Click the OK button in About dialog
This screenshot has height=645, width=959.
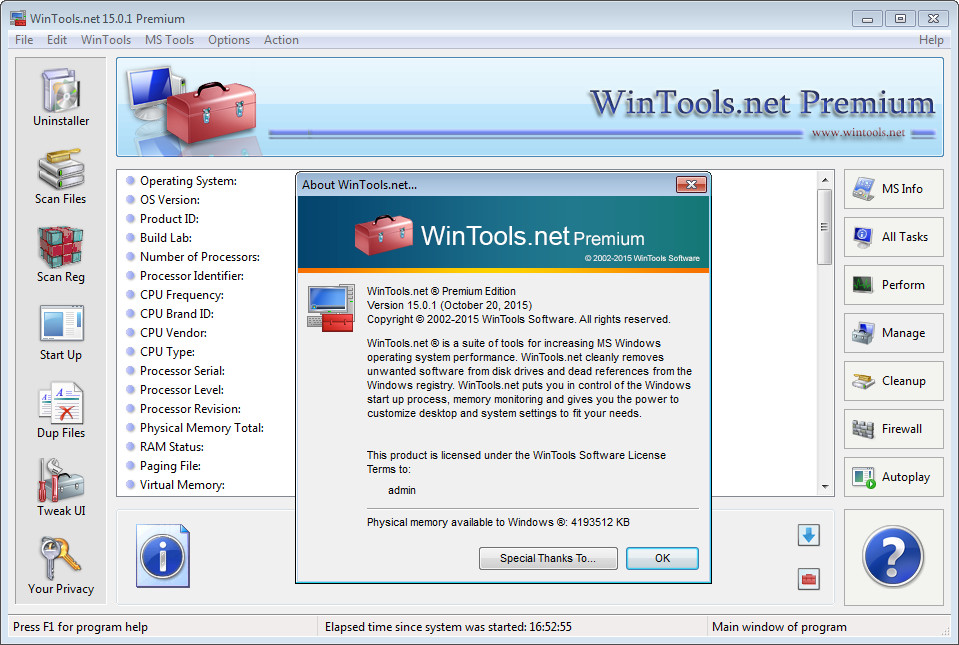point(662,558)
